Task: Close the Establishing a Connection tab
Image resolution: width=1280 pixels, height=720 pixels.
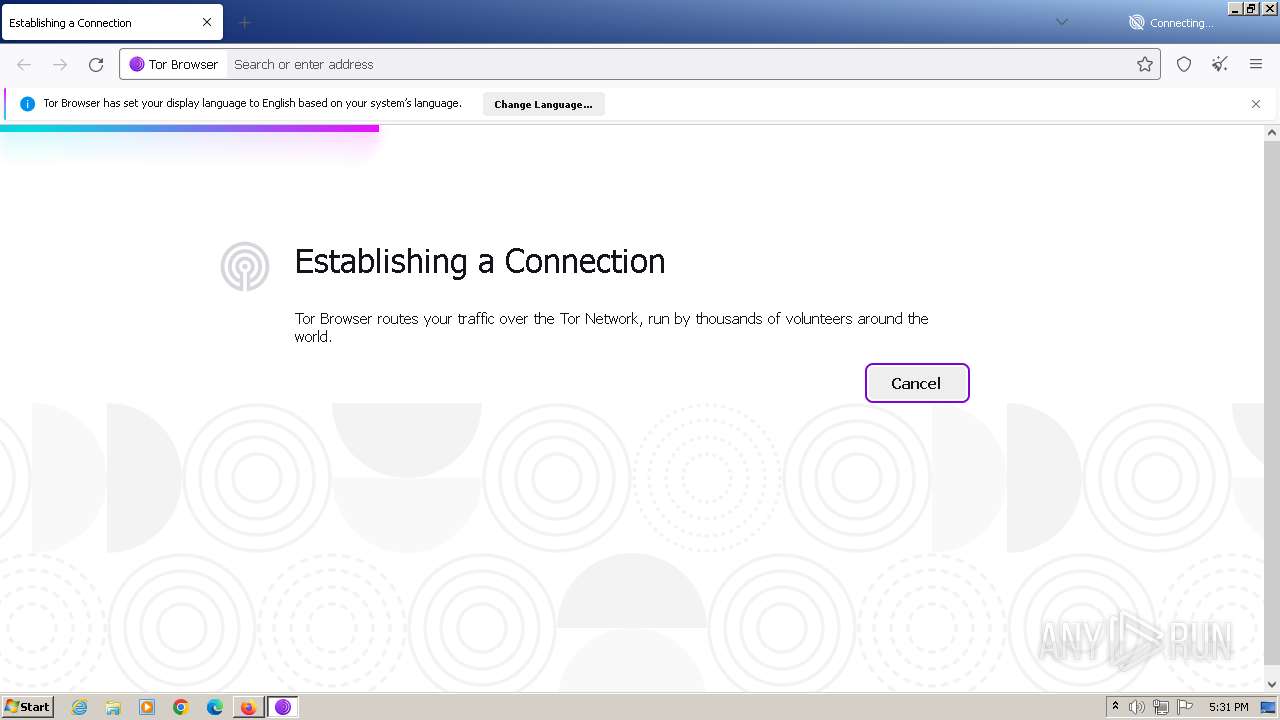Action: pos(207,22)
